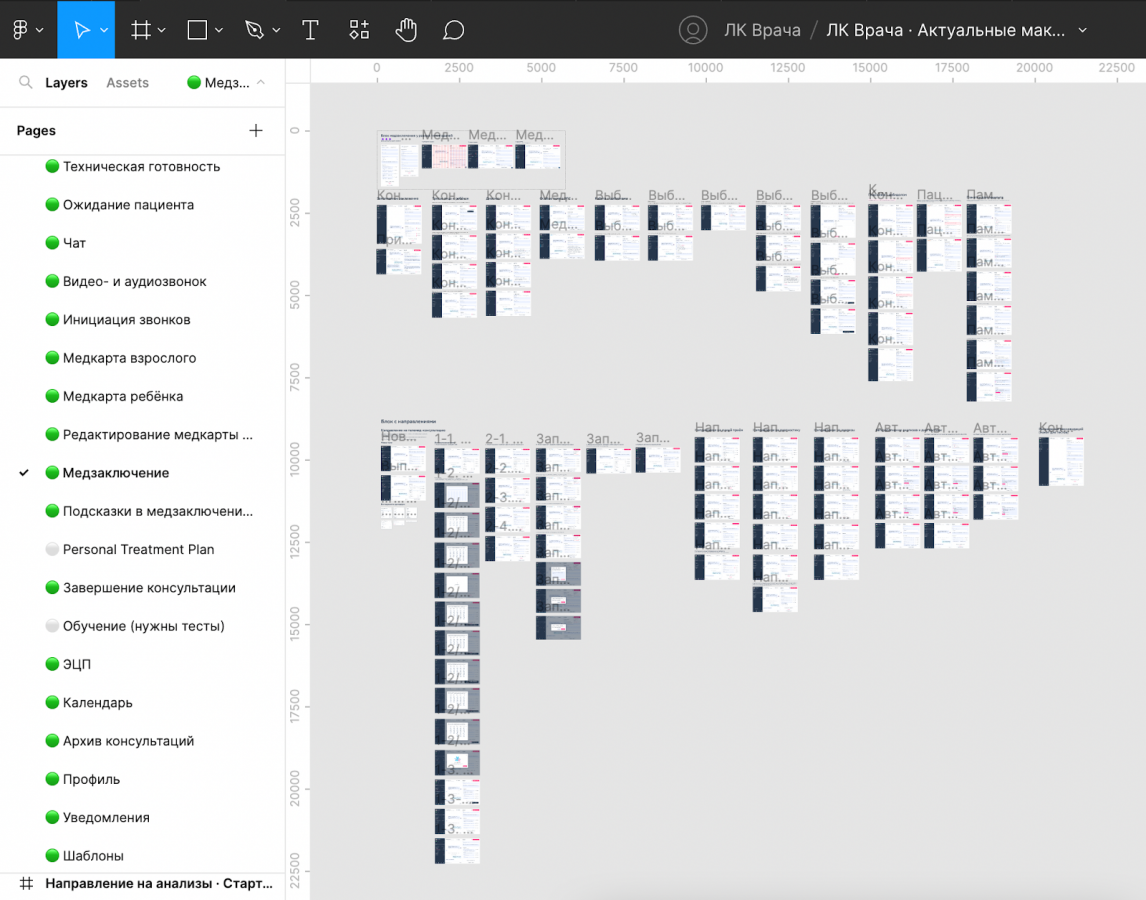The height and width of the screenshot is (900, 1146).
Task: Select the Comment tool
Action: [x=454, y=30]
